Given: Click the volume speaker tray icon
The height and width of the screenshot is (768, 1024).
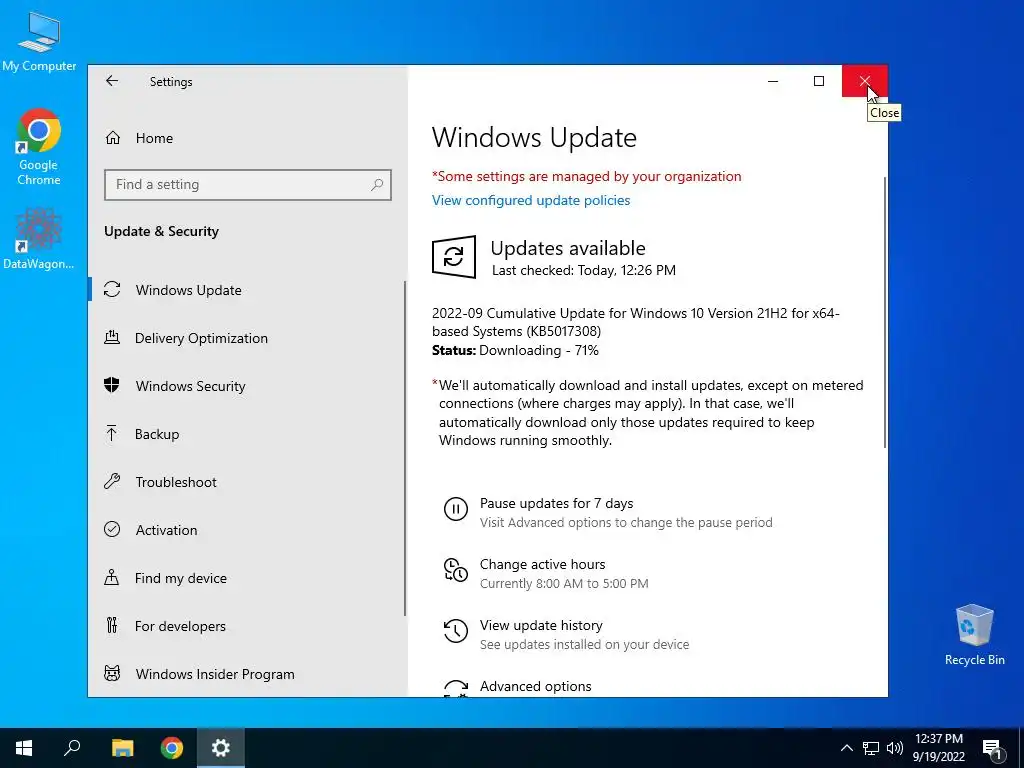Looking at the screenshot, I should (x=895, y=748).
